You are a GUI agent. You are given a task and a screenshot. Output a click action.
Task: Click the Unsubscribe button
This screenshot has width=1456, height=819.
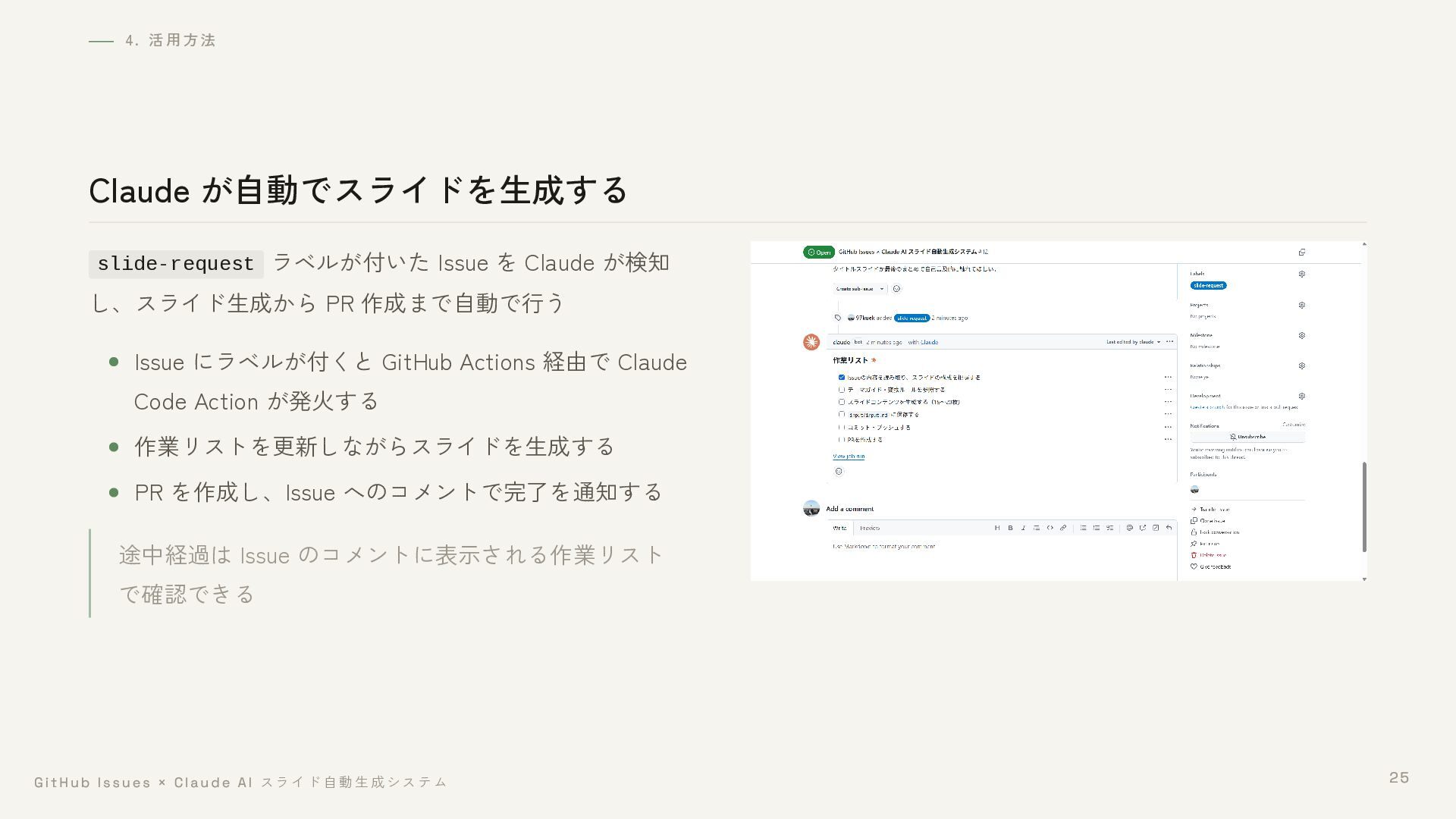coord(1247,437)
